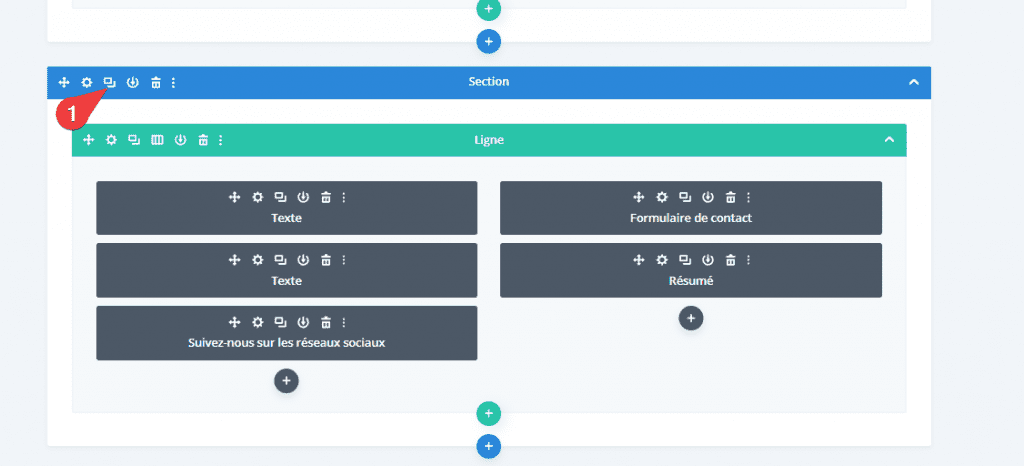Screen dimensions: 1024x466
Task: Duplicate the Ligne row
Action: tap(134, 140)
